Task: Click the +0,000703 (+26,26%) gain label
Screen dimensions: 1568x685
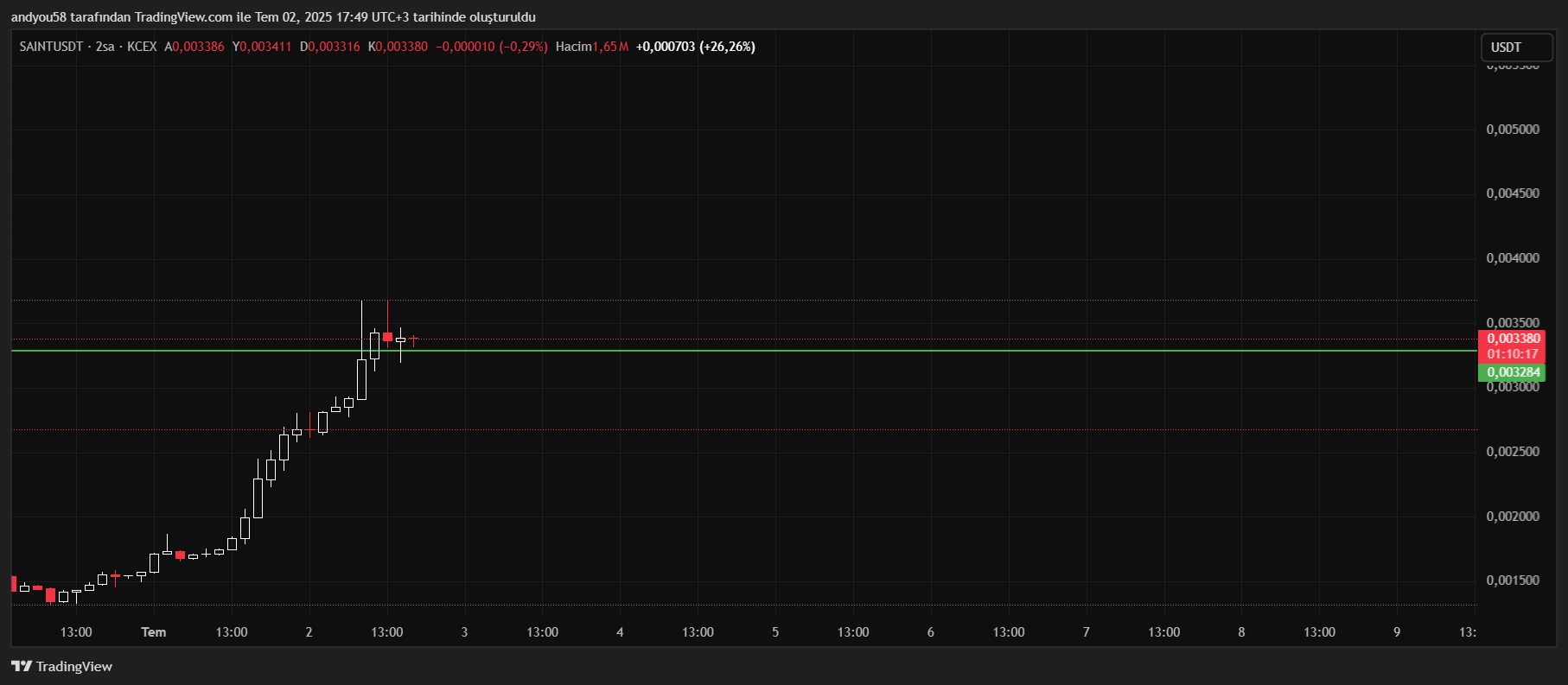Action: pos(696,47)
